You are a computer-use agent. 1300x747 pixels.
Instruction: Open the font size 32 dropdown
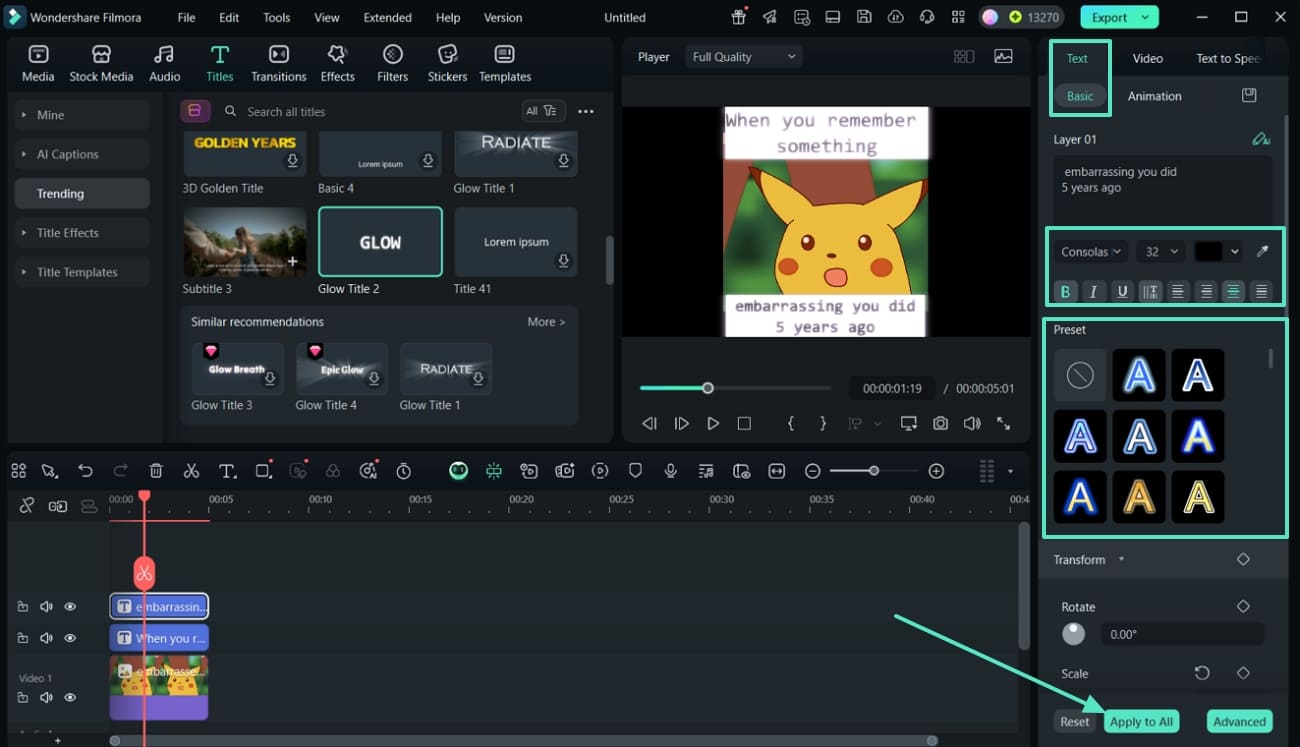click(x=1162, y=252)
